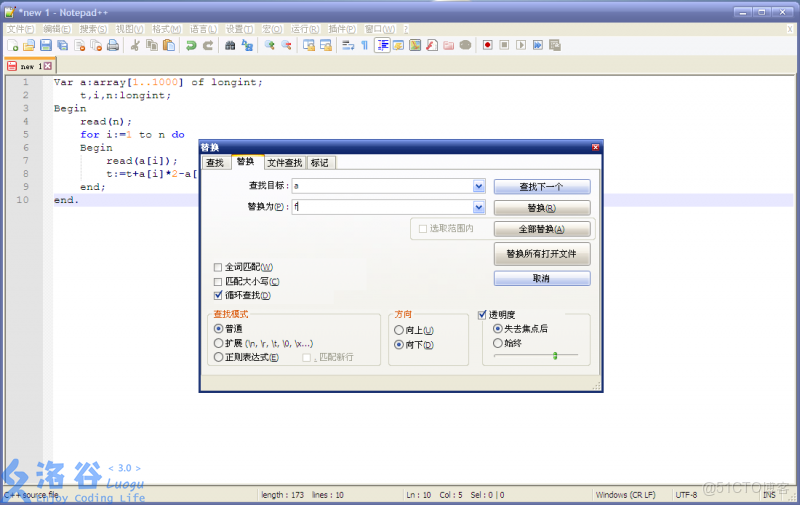Click the Open file folder icon

coord(29,45)
